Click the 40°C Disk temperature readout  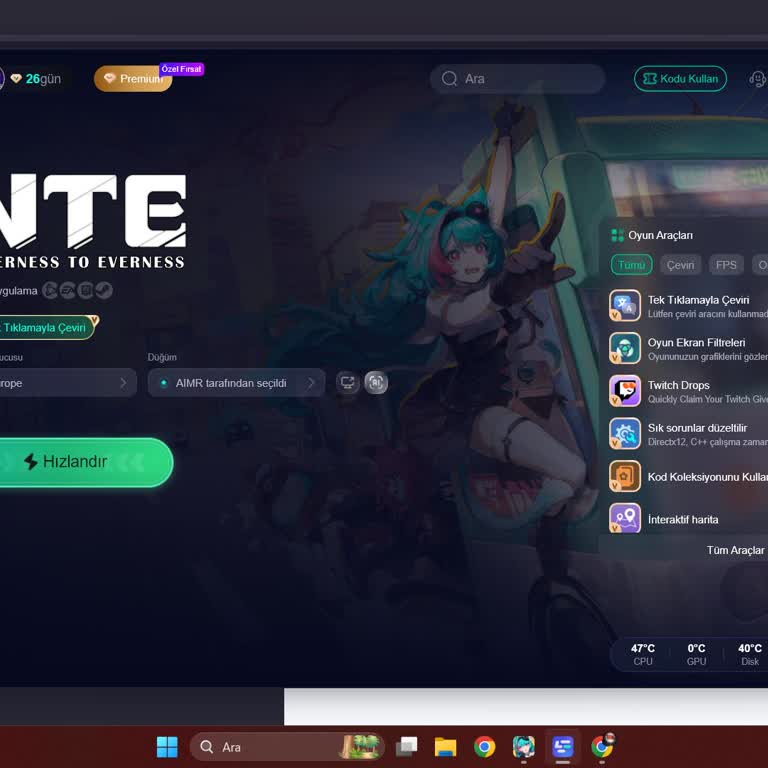(749, 654)
